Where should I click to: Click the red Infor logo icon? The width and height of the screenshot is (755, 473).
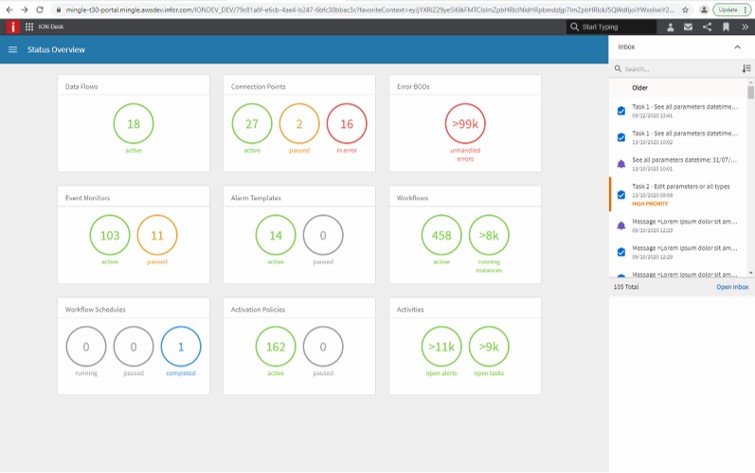[x=13, y=27]
